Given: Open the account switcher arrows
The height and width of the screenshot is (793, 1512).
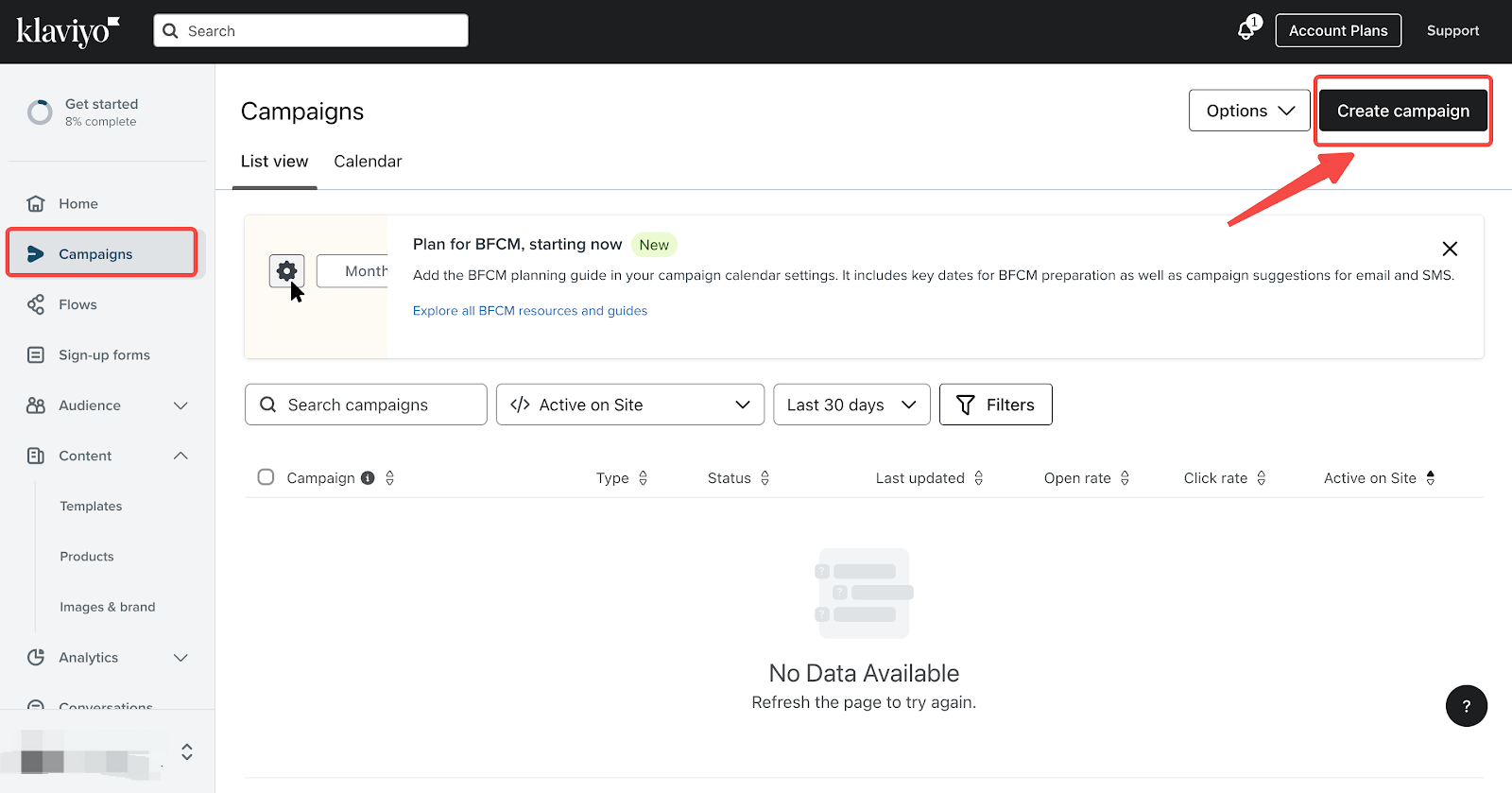Looking at the screenshot, I should (187, 751).
